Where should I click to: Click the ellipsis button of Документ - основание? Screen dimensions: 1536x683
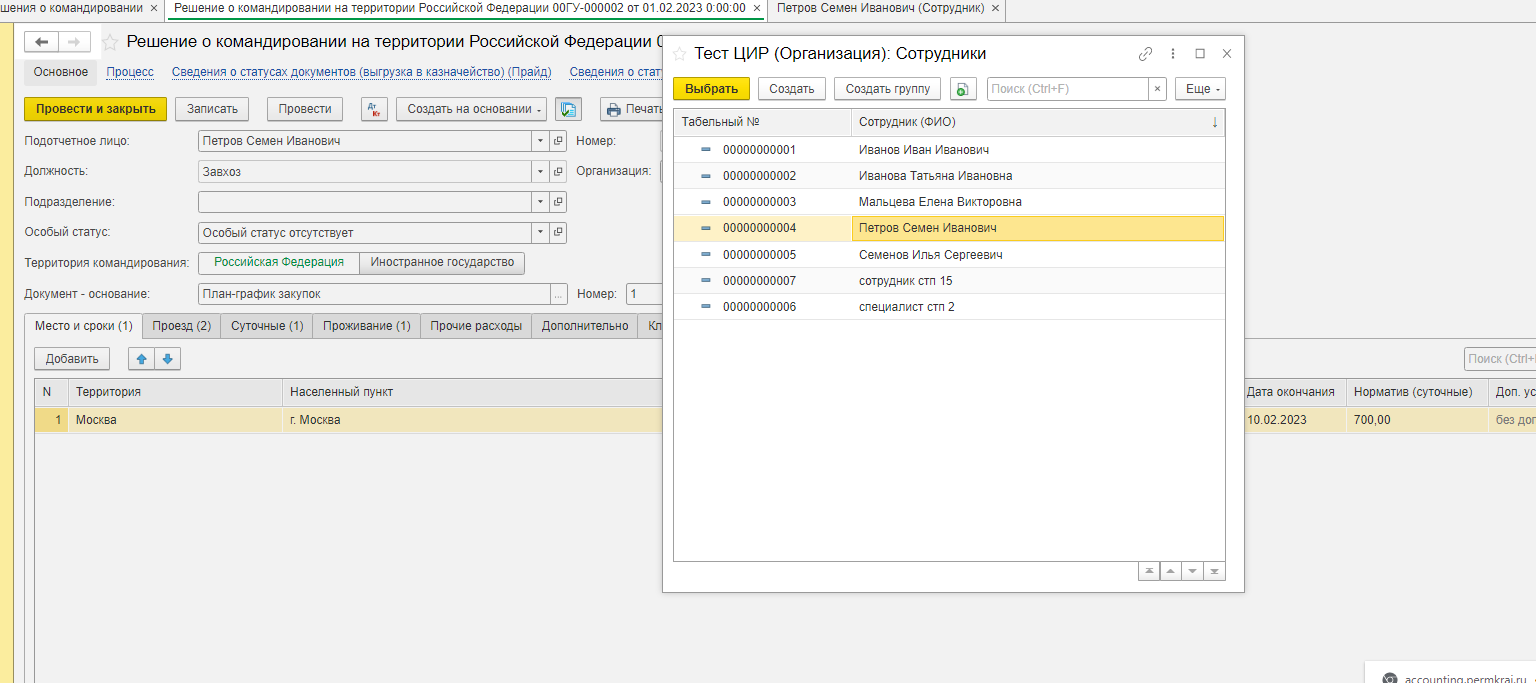tap(559, 294)
